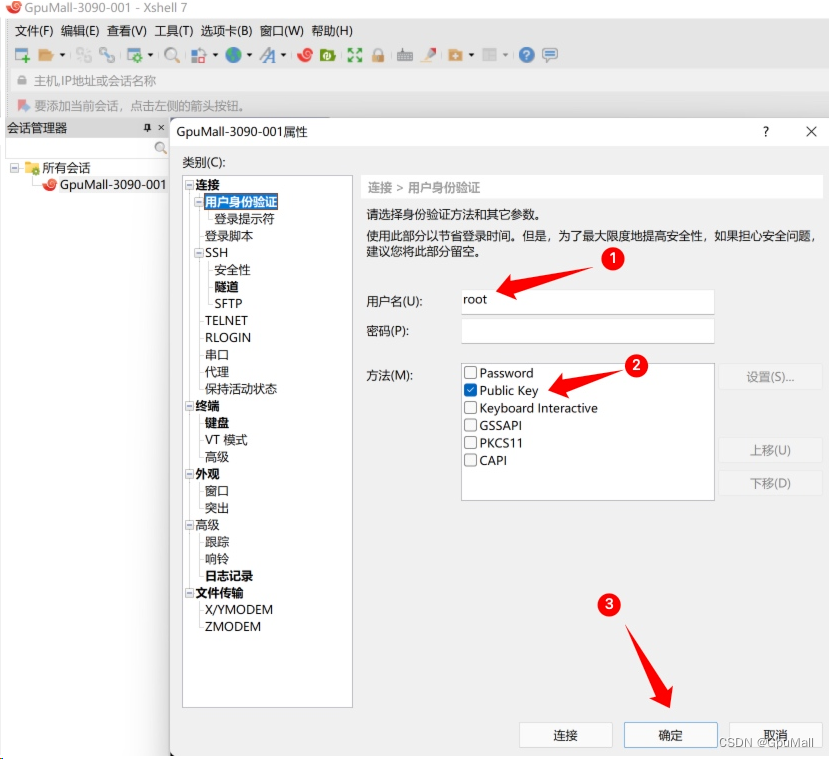Click the lock screen icon in toolbar
The width and height of the screenshot is (829, 759).
point(378,55)
